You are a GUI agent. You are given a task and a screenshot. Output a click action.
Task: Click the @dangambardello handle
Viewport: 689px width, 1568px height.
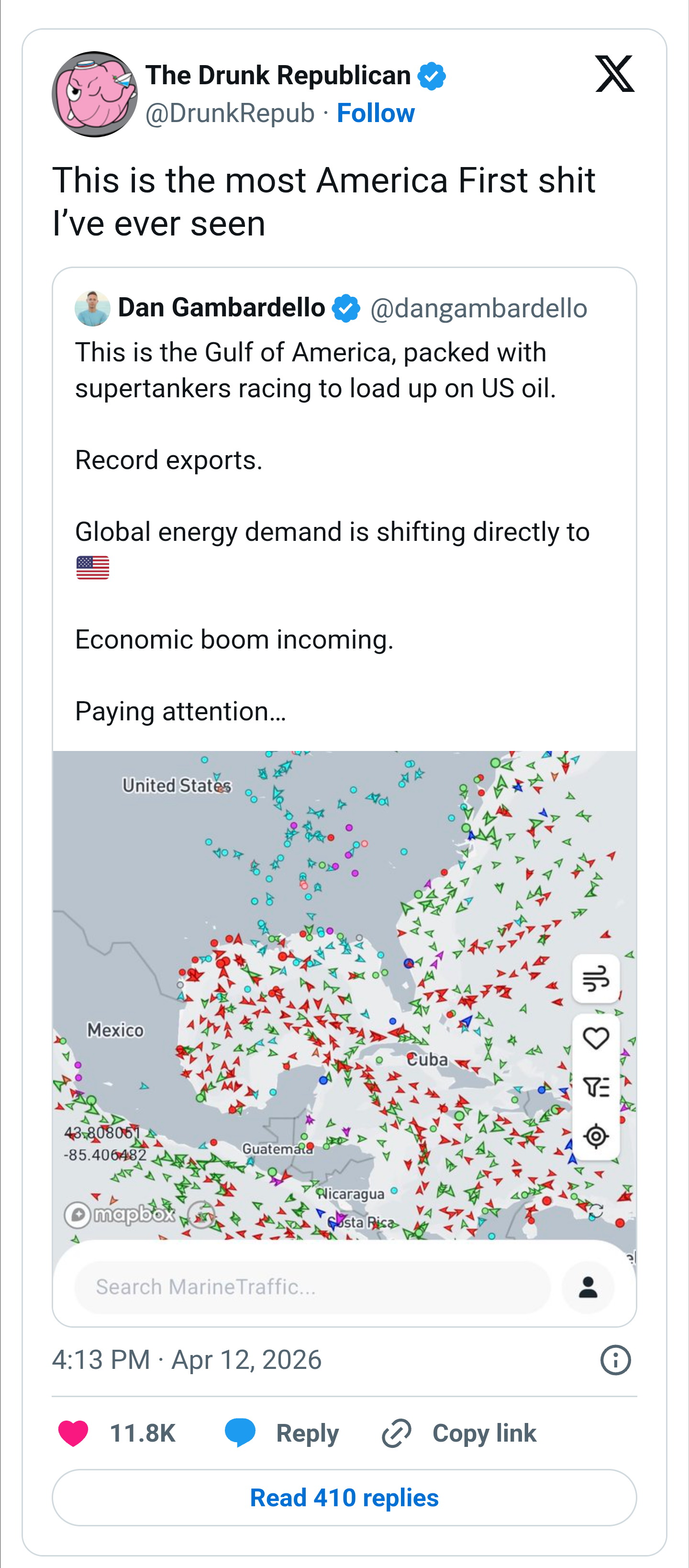tap(479, 308)
